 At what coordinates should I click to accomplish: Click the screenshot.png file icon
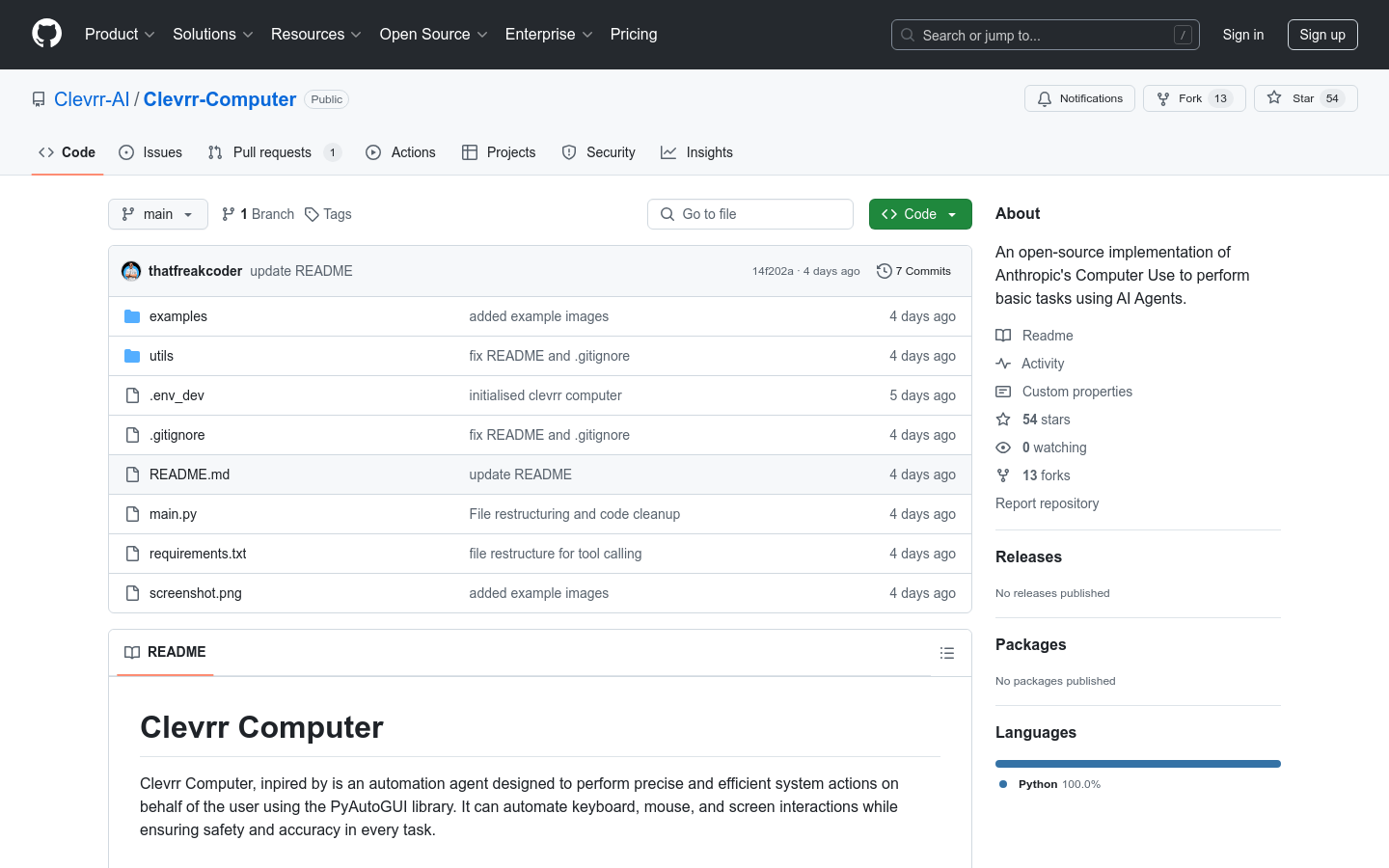coord(132,593)
